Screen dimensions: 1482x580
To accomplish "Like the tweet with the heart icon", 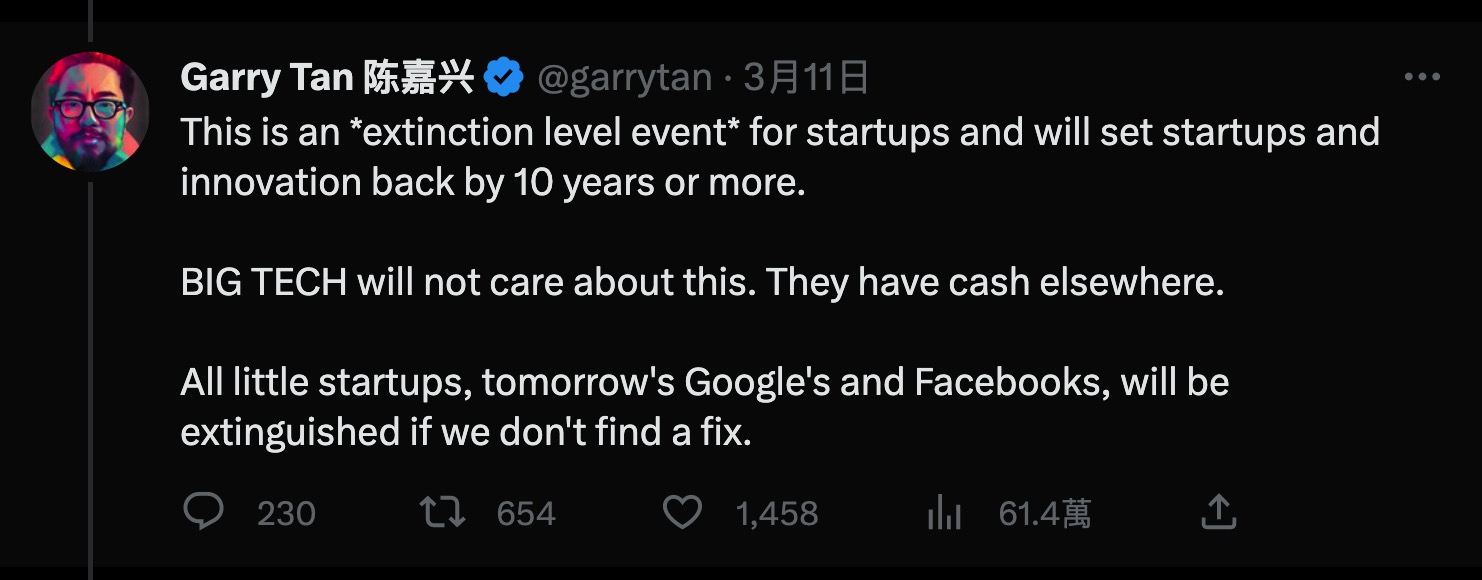I will click(683, 513).
